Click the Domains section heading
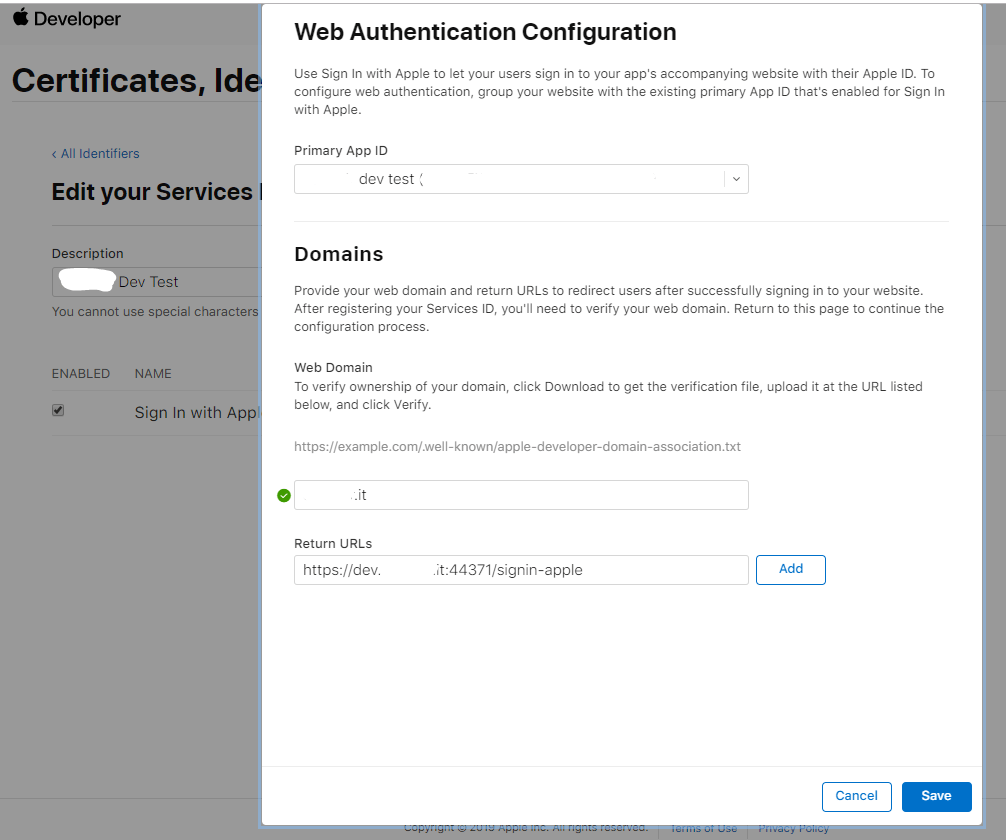 339,254
